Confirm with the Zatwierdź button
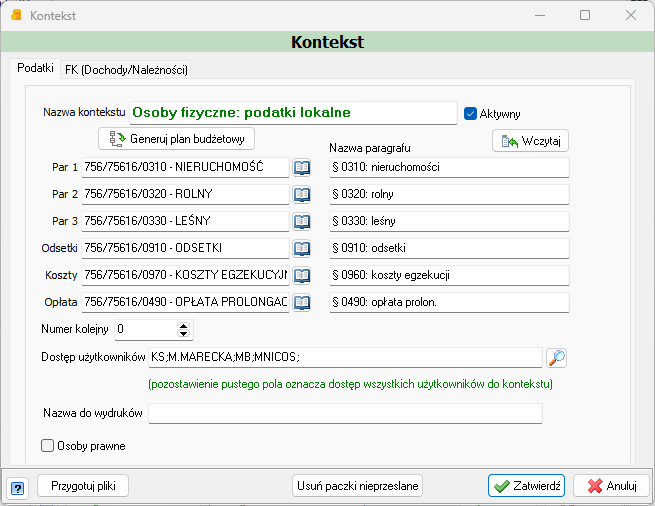The width and height of the screenshot is (655, 506). [526, 486]
